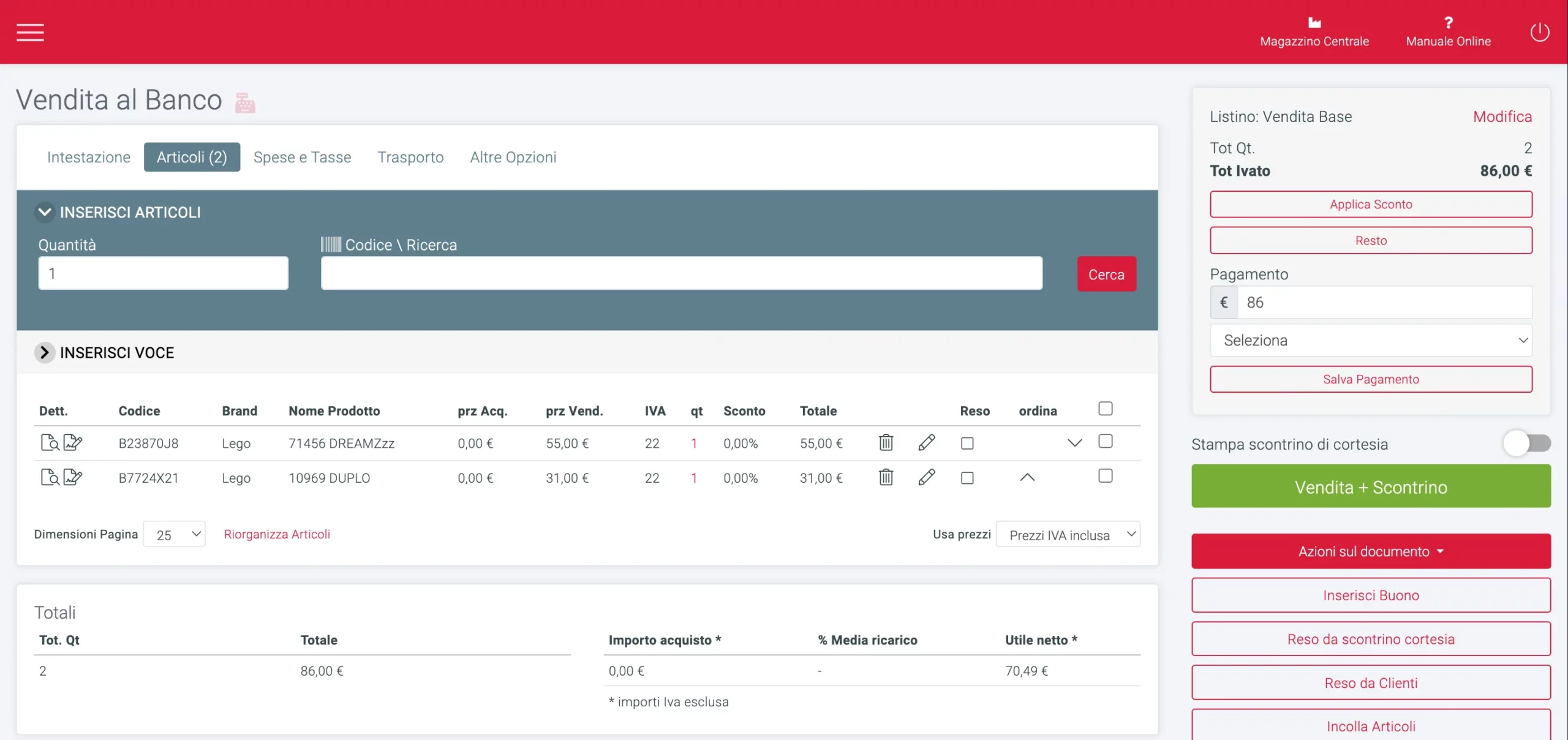The height and width of the screenshot is (740, 1568).
Task: Open Usa prezzi dropdown Prezzi IVA inclusa
Action: [x=1068, y=534]
